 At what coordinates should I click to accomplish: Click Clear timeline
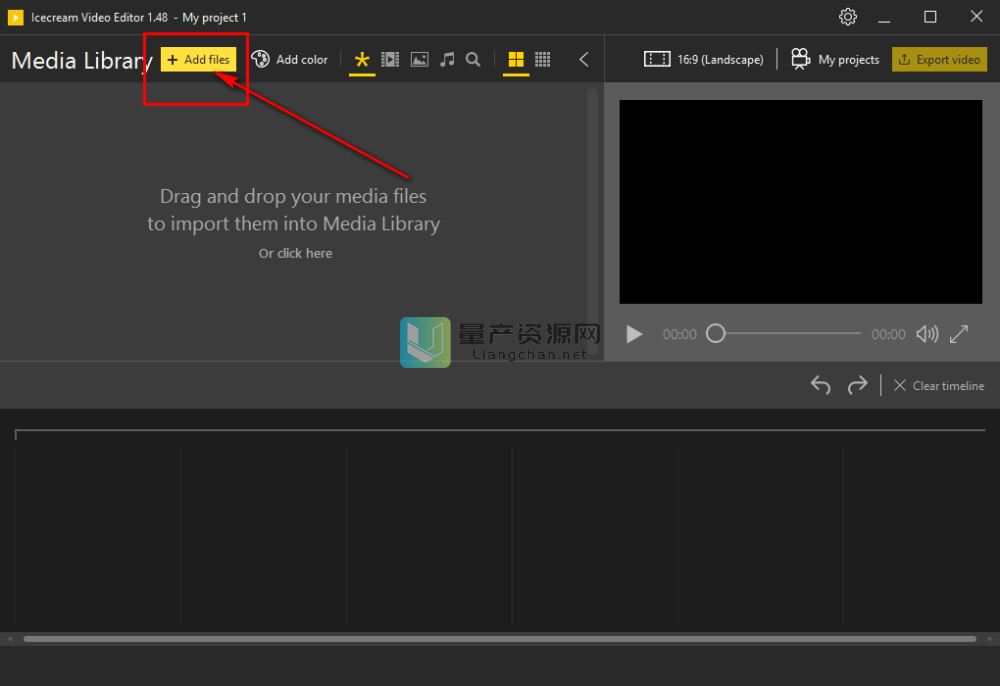(939, 386)
